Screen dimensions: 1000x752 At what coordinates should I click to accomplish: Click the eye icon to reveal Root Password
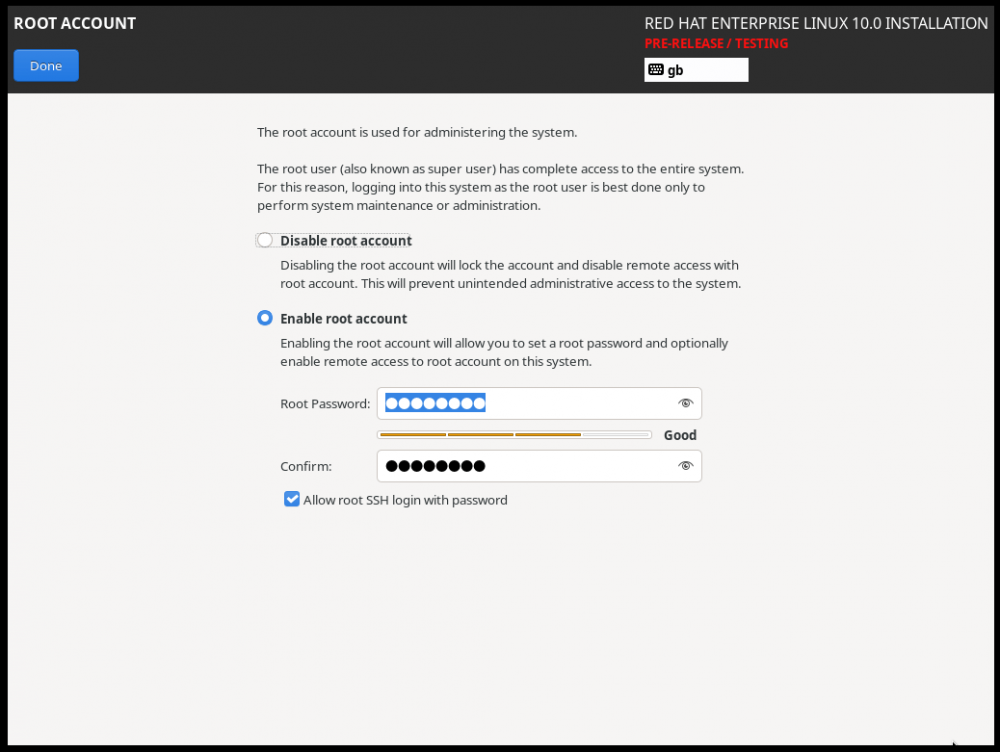pyautogui.click(x=686, y=403)
